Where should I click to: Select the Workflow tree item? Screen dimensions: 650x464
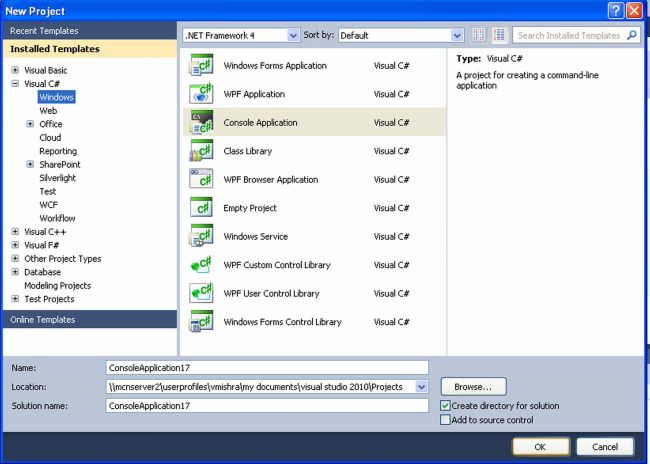click(x=57, y=218)
